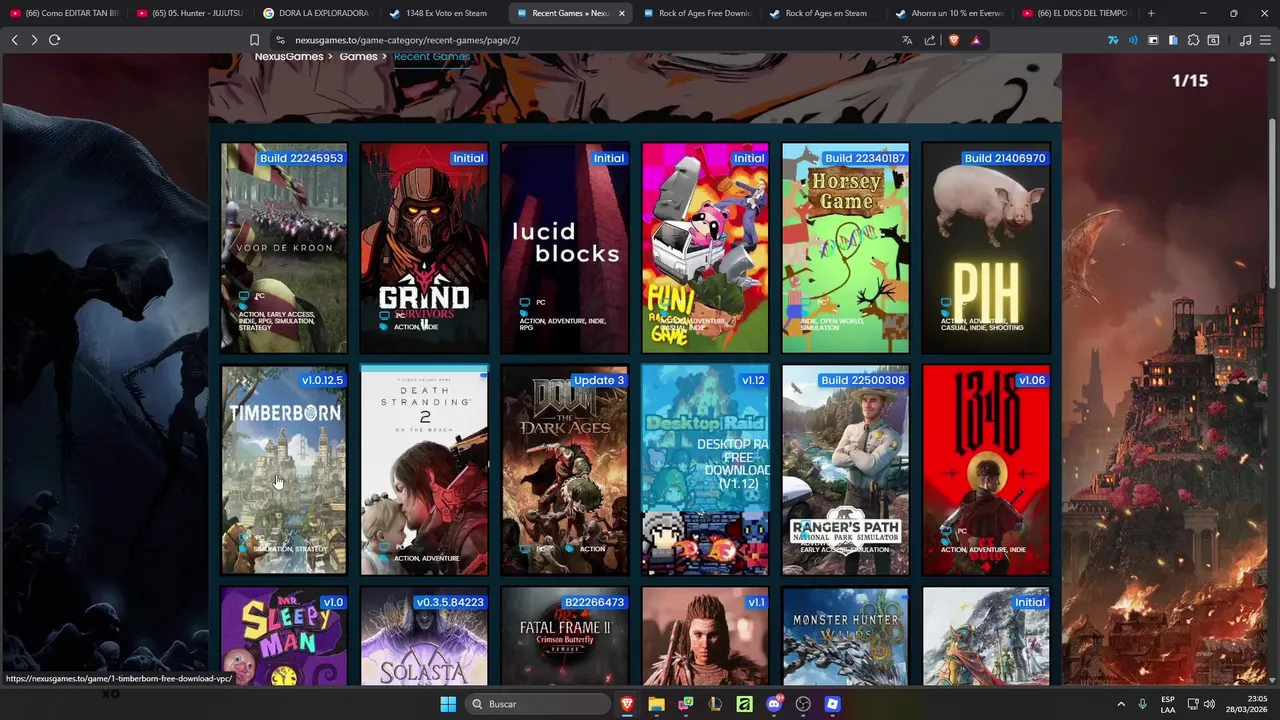The width and height of the screenshot is (1280, 720).
Task: Open the music note playlist icon
Action: [x=1245, y=40]
